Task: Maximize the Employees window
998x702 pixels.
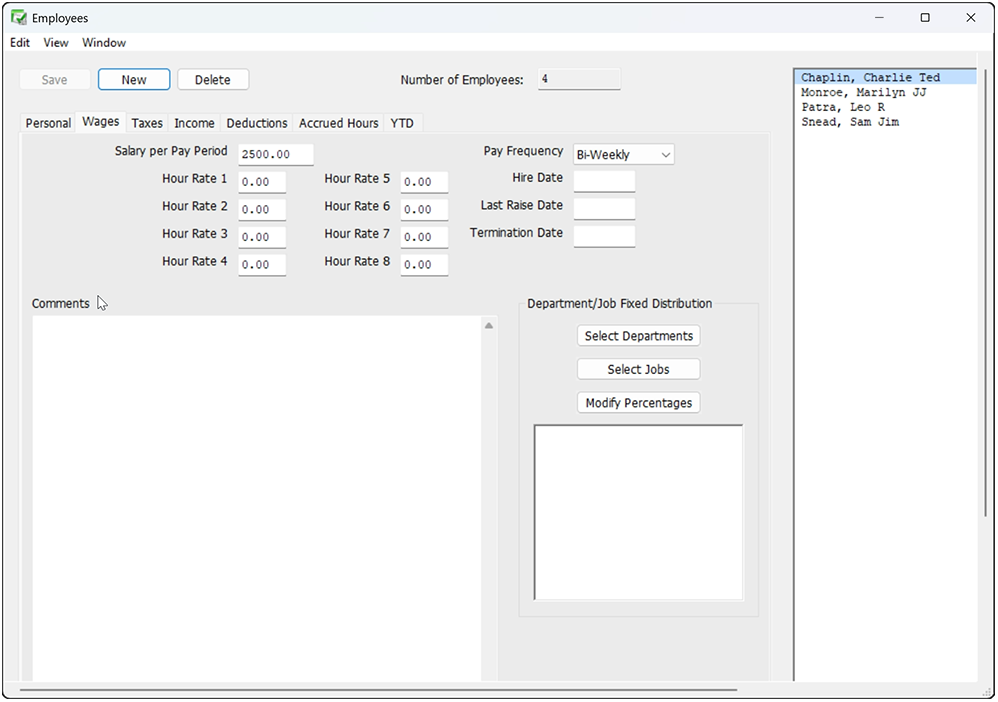Action: coord(925,18)
